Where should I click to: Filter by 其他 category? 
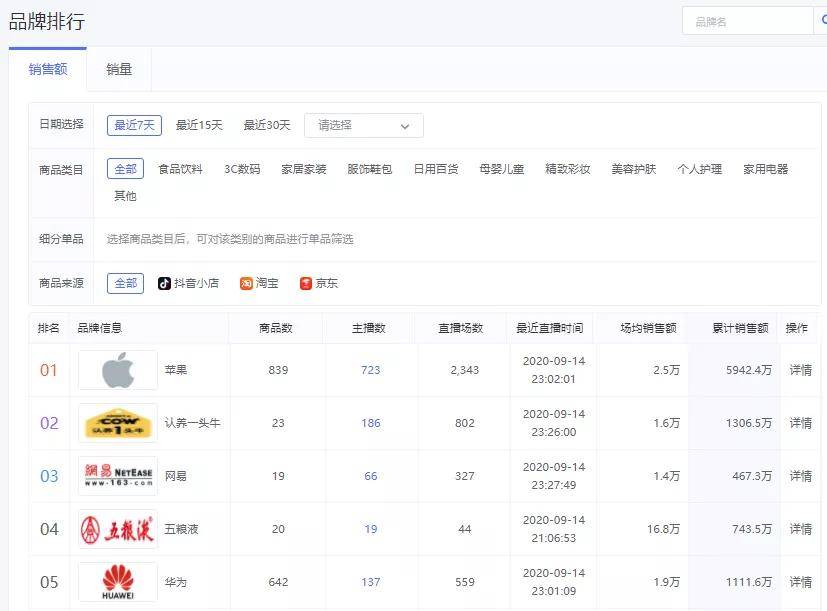point(125,196)
